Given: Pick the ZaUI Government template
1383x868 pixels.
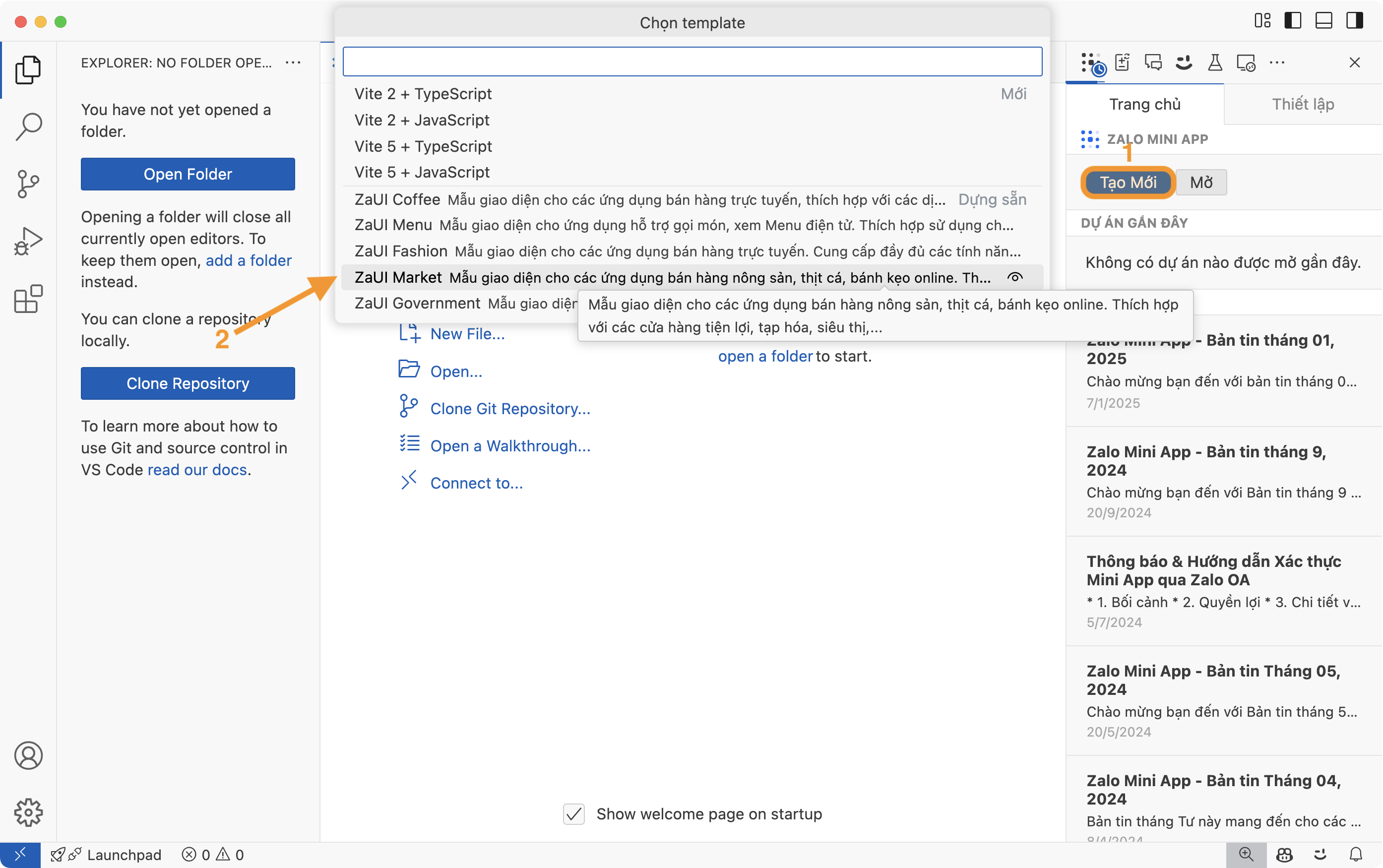Looking at the screenshot, I should [x=459, y=303].
